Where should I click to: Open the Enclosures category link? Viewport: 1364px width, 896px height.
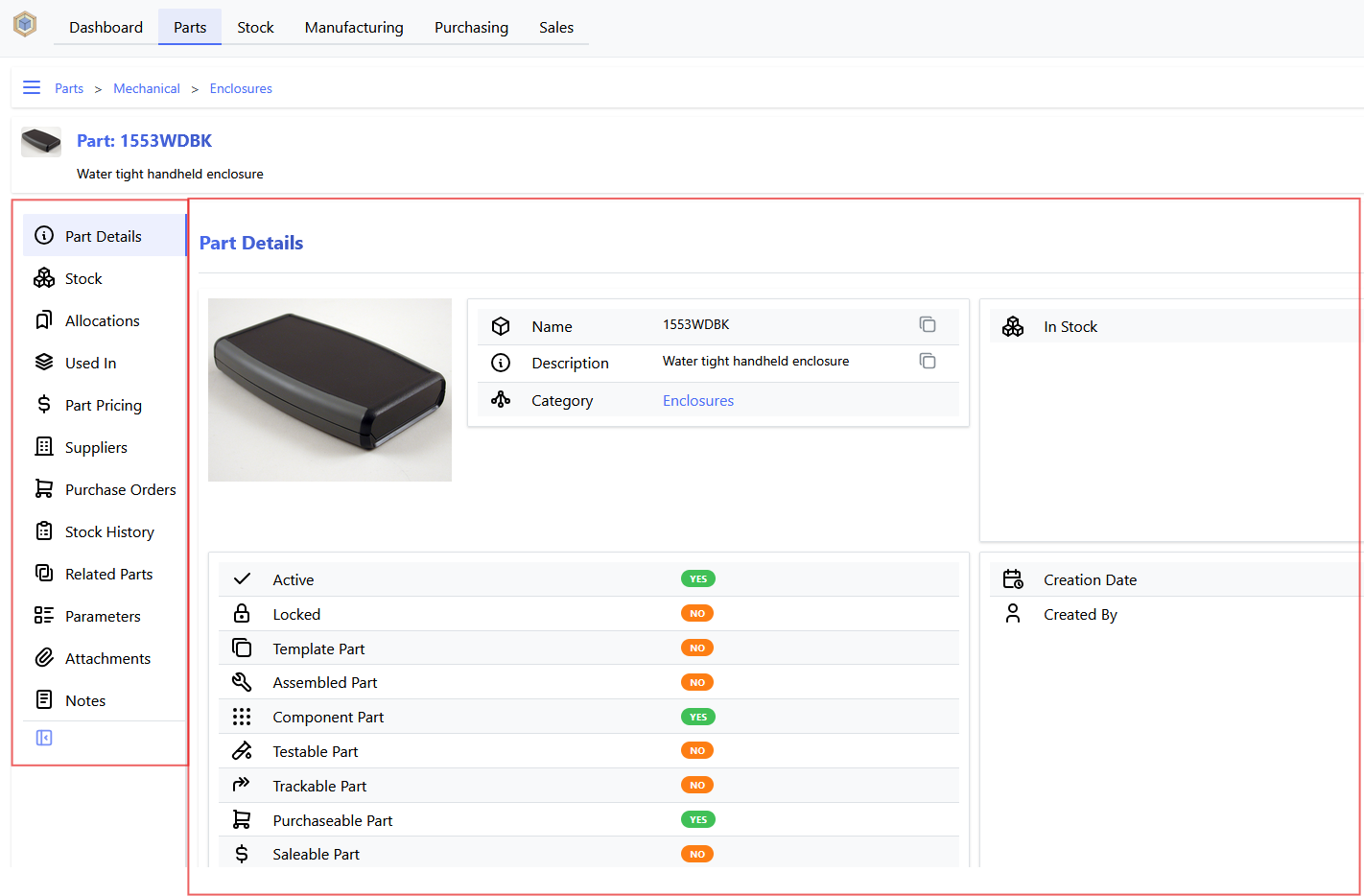tap(698, 401)
